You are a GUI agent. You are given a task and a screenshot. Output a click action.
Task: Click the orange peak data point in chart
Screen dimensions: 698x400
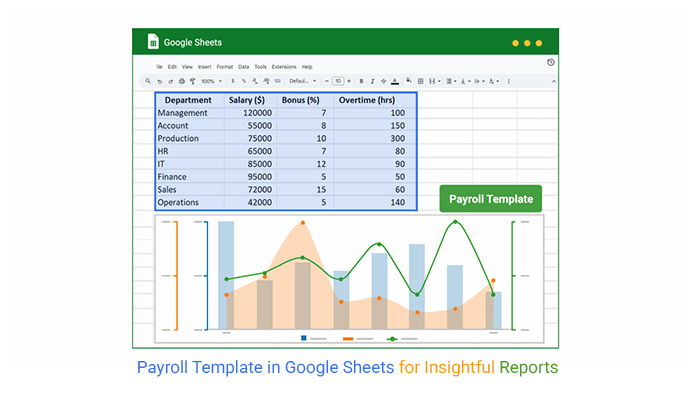pyautogui.click(x=303, y=222)
